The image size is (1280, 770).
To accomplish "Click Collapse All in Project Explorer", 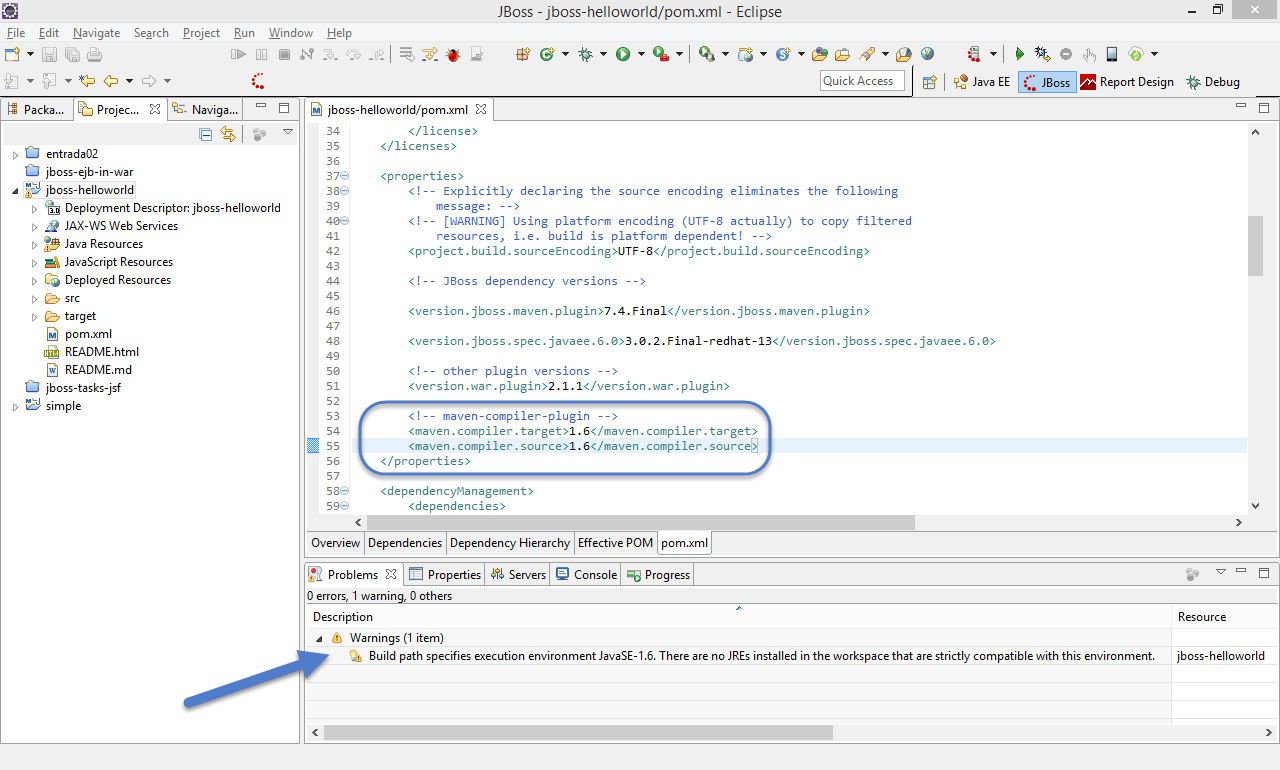I will tap(206, 133).
